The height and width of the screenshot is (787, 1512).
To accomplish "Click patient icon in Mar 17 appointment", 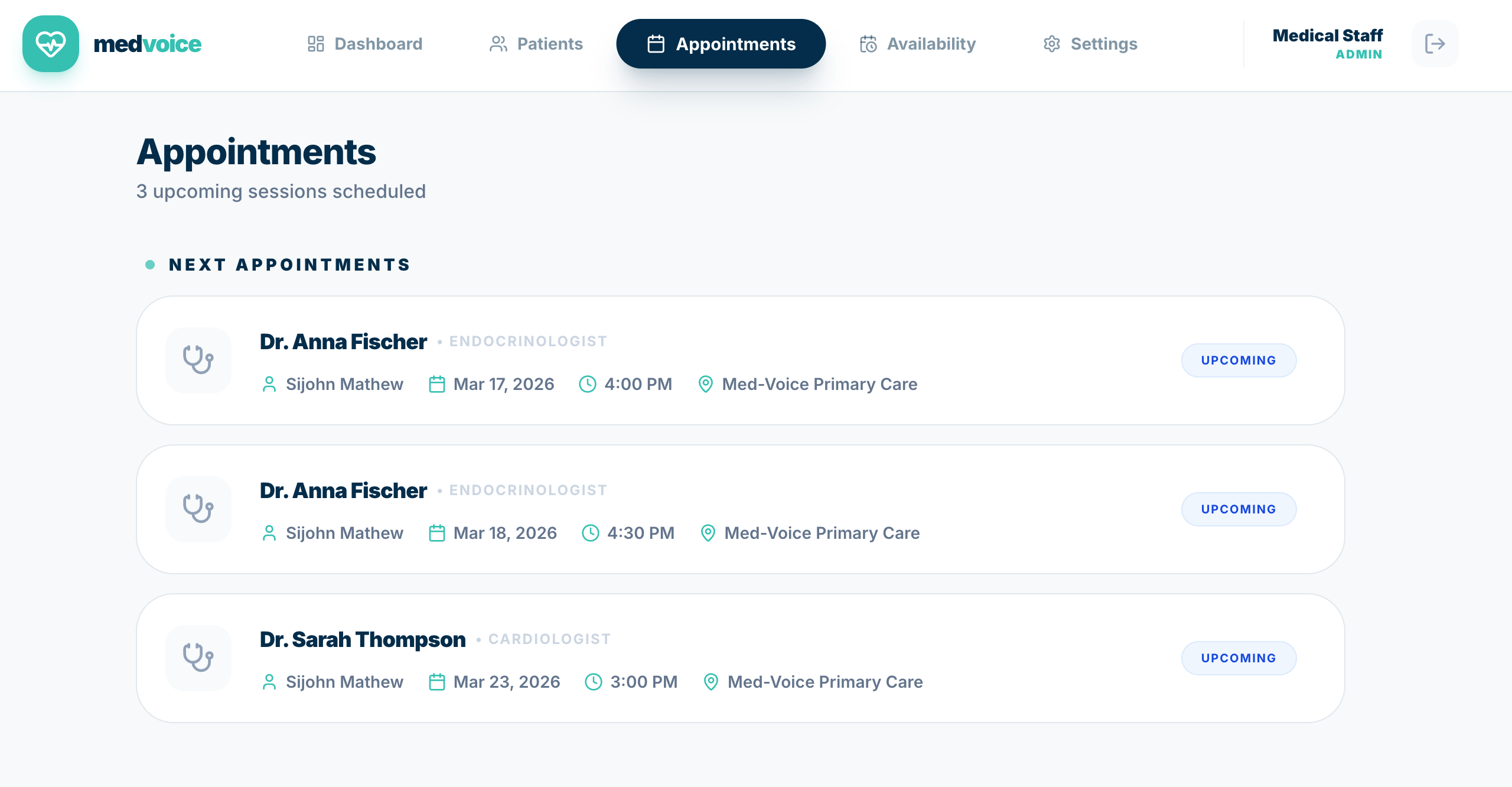I will pos(269,384).
